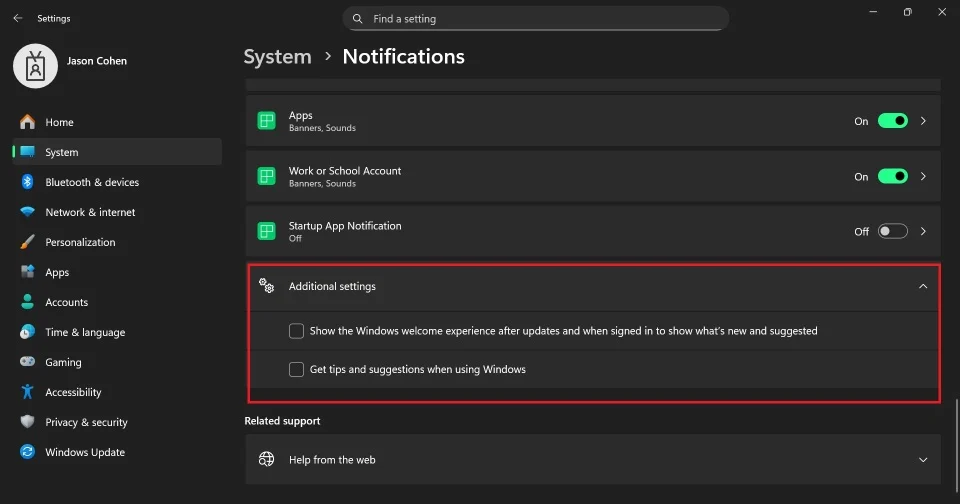
Task: Go to Home settings page
Action: pyautogui.click(x=117, y=122)
